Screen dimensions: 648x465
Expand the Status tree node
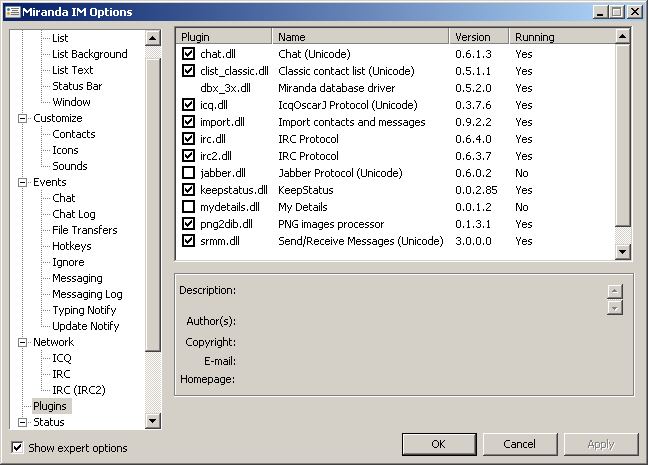click(22, 422)
